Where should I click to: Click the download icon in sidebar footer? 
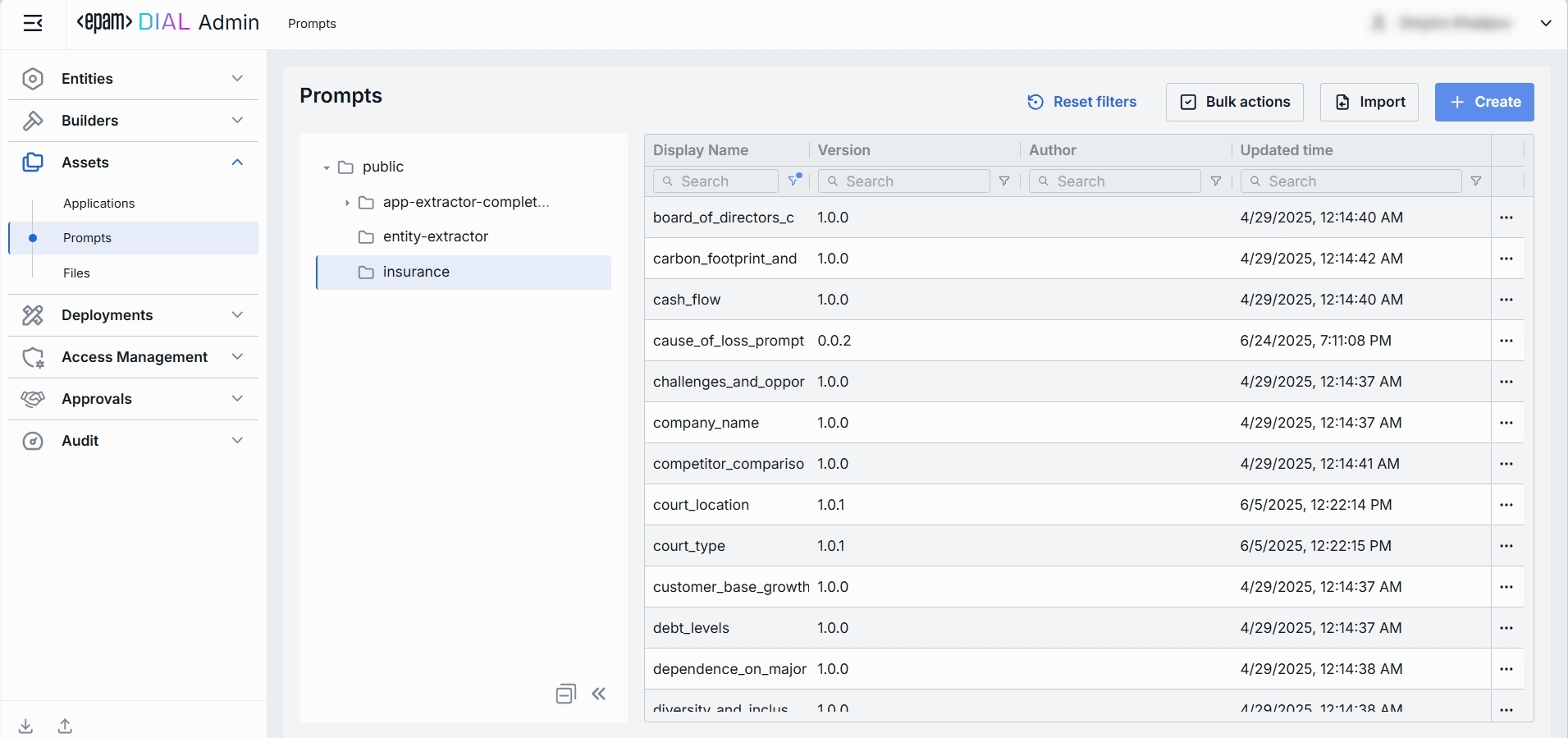pyautogui.click(x=26, y=726)
